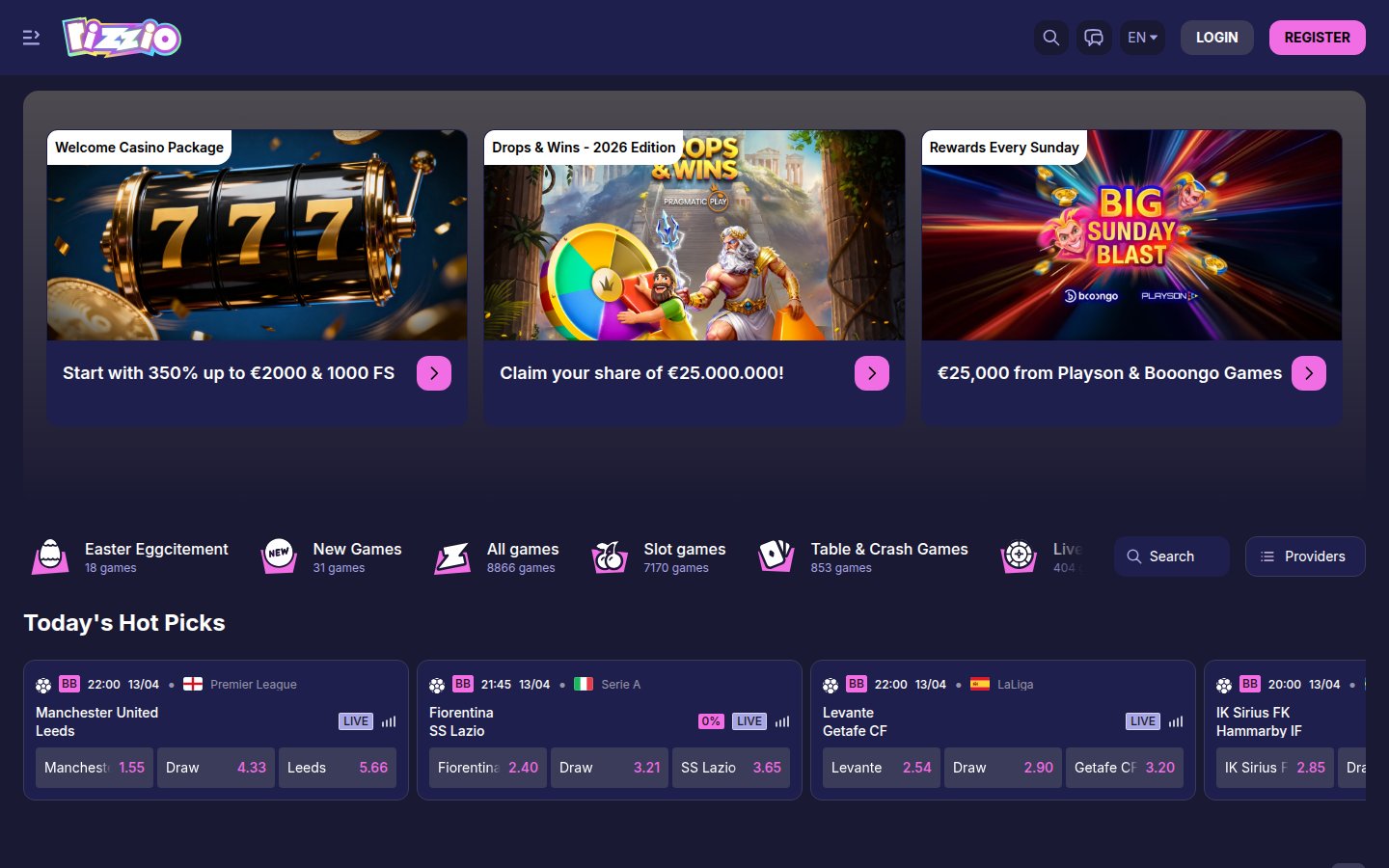Bet on SS Lazio at 3.65
Image resolution: width=1389 pixels, height=868 pixels.
[731, 768]
